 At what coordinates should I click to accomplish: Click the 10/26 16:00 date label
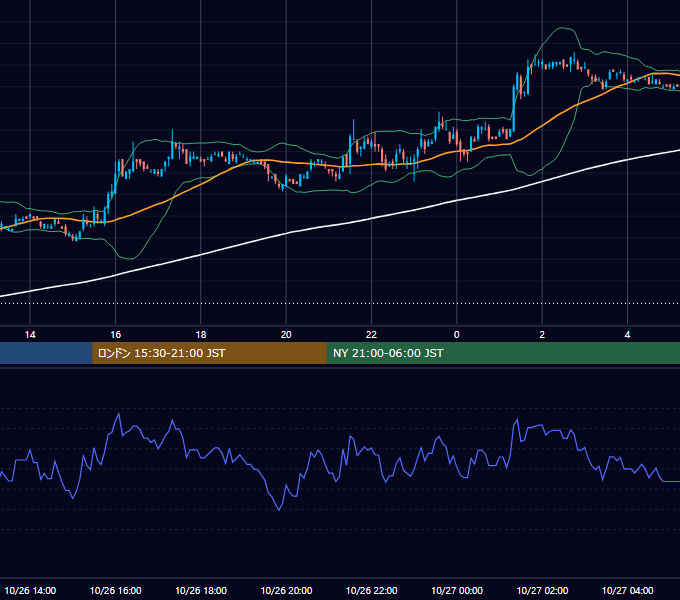tap(115, 590)
